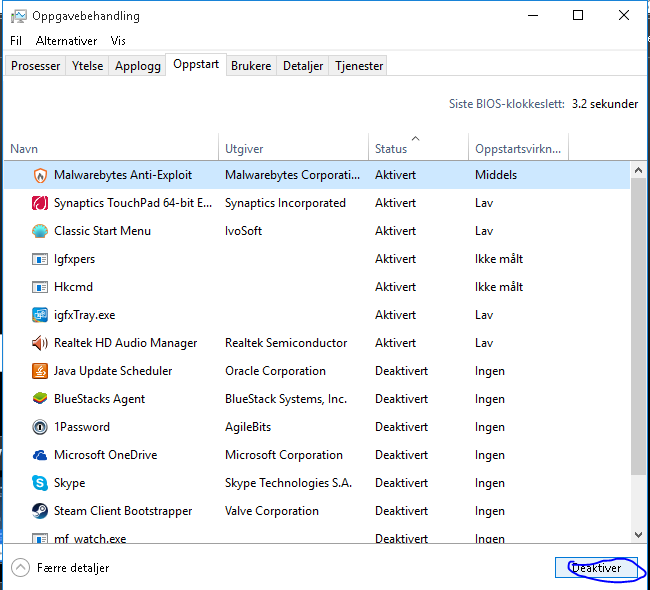Viewport: 650px width, 590px height.
Task: Sort by the Utgiver column header
Action: (x=293, y=148)
